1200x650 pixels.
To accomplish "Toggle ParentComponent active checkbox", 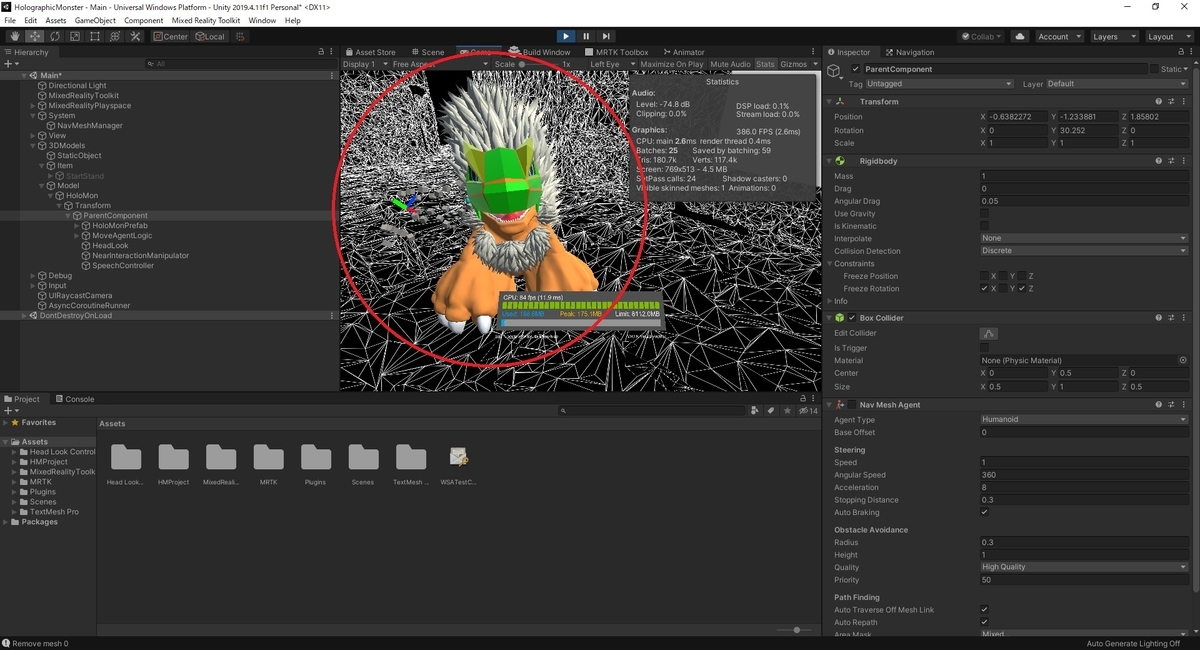I will coord(856,69).
